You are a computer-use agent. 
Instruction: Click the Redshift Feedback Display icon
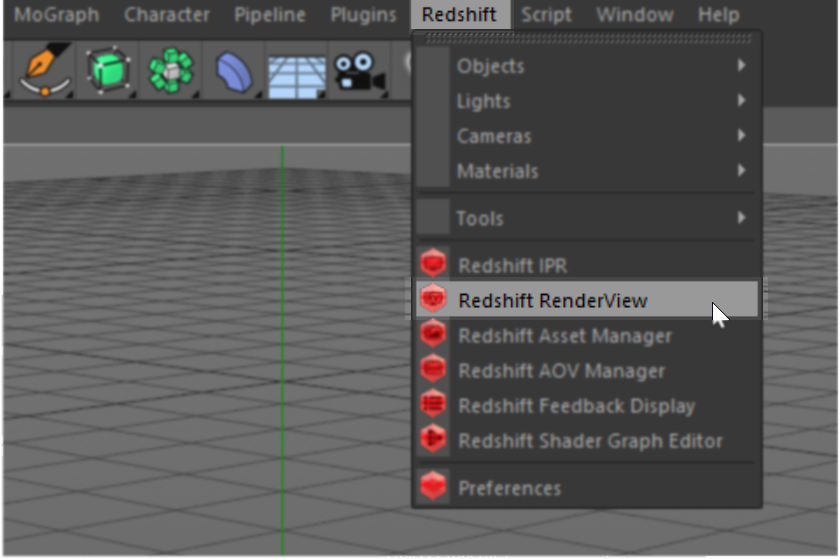pos(433,404)
